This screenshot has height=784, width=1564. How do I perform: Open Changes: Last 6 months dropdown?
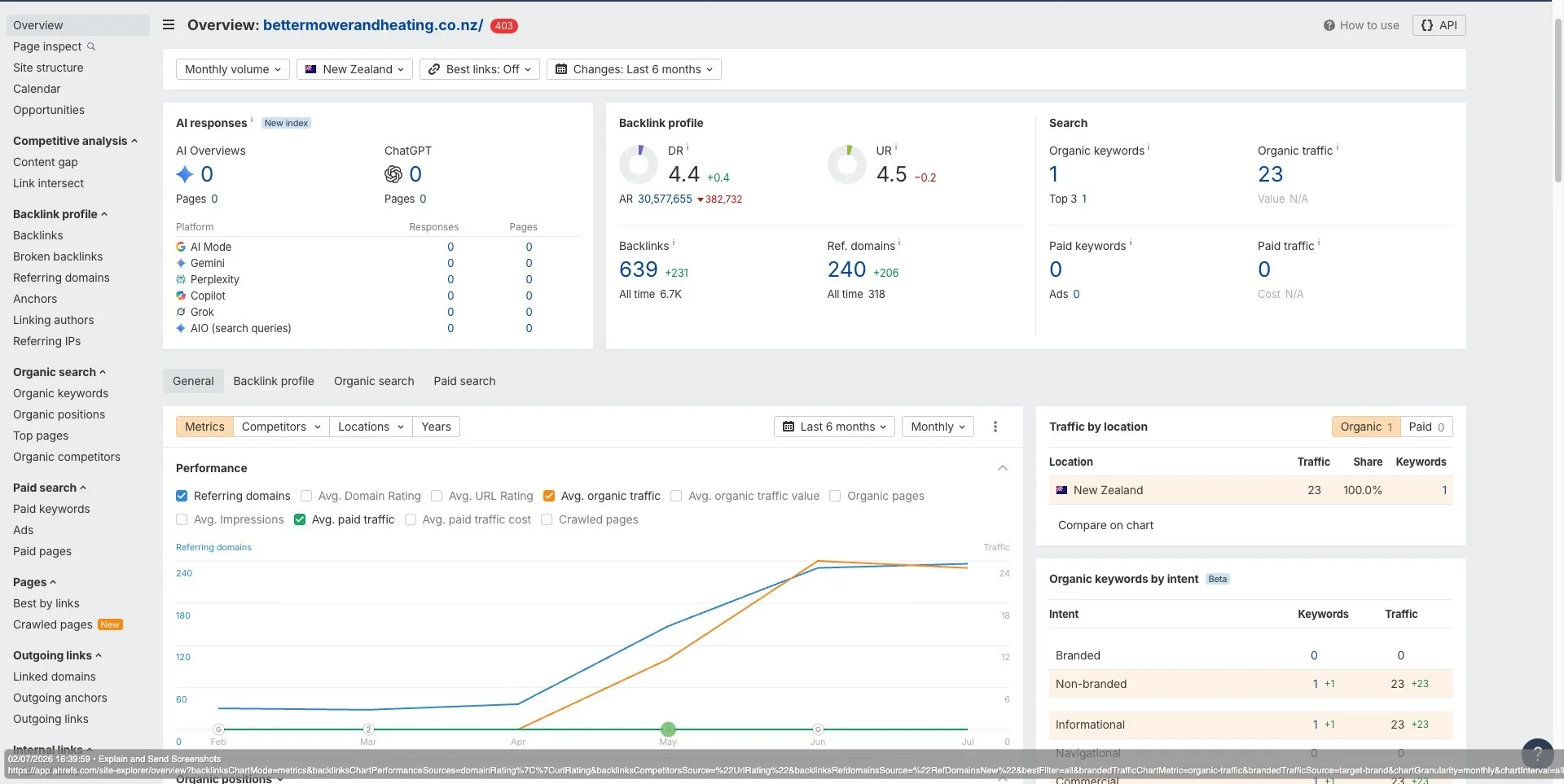634,69
